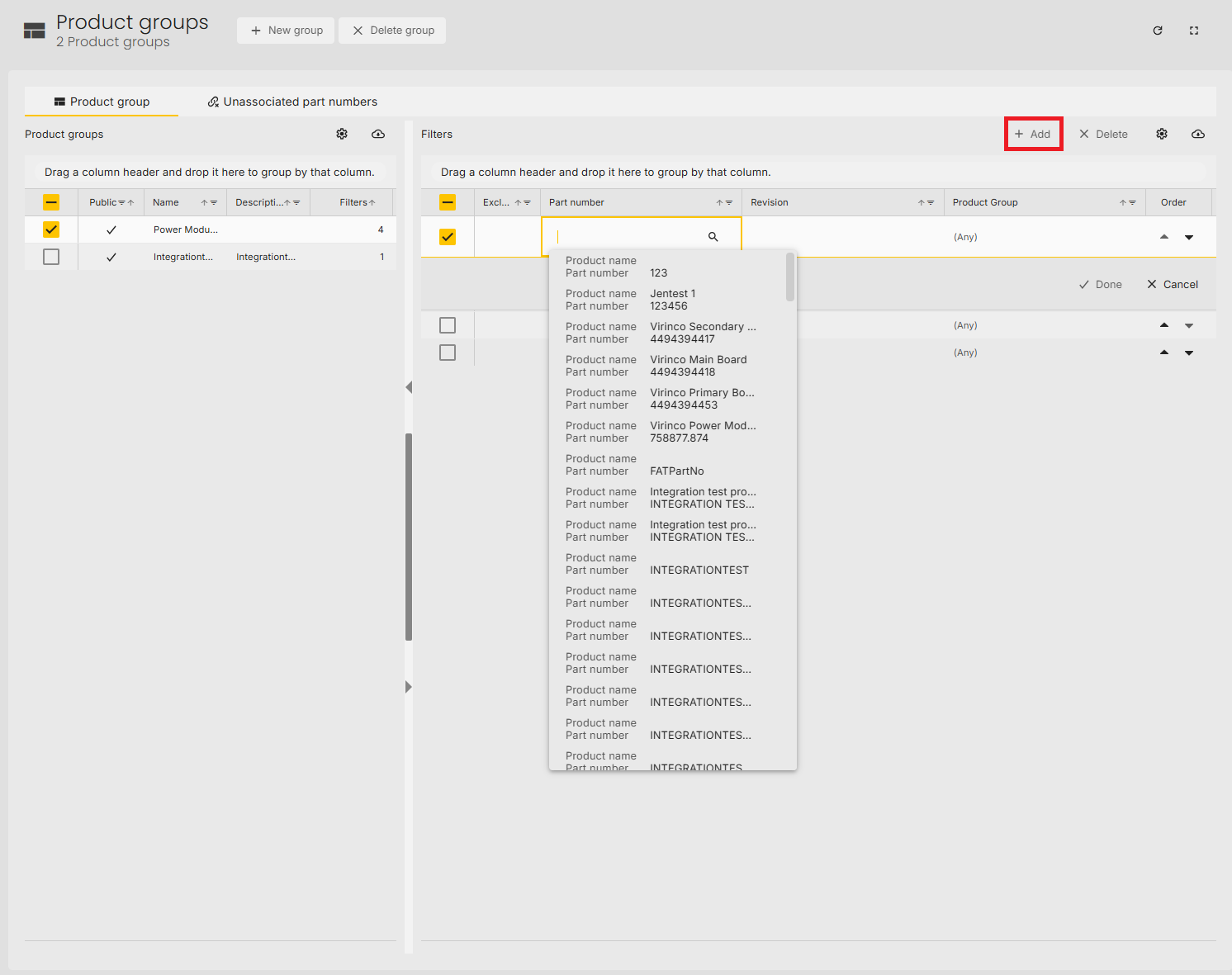1232x975 pixels.
Task: Cancel the filter row edit
Action: tap(1173, 284)
